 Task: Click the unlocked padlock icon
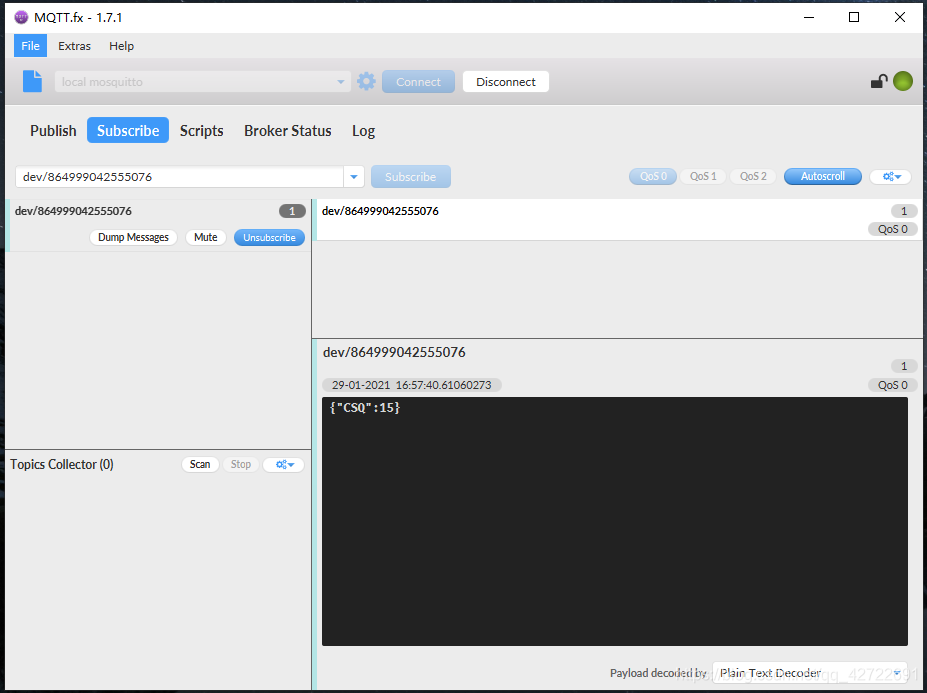(x=879, y=81)
